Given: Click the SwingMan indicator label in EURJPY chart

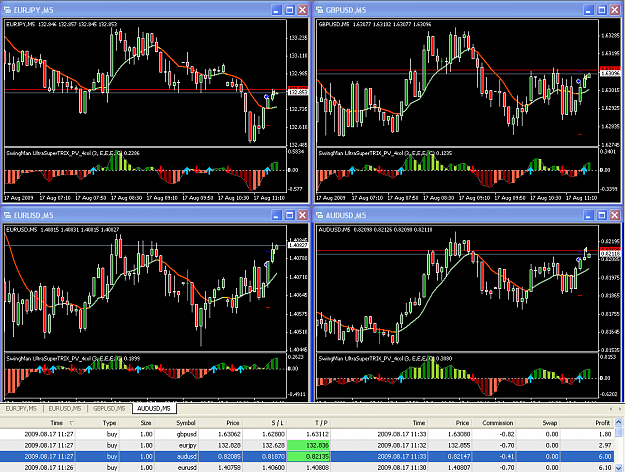Looking at the screenshot, I should click(x=73, y=153).
